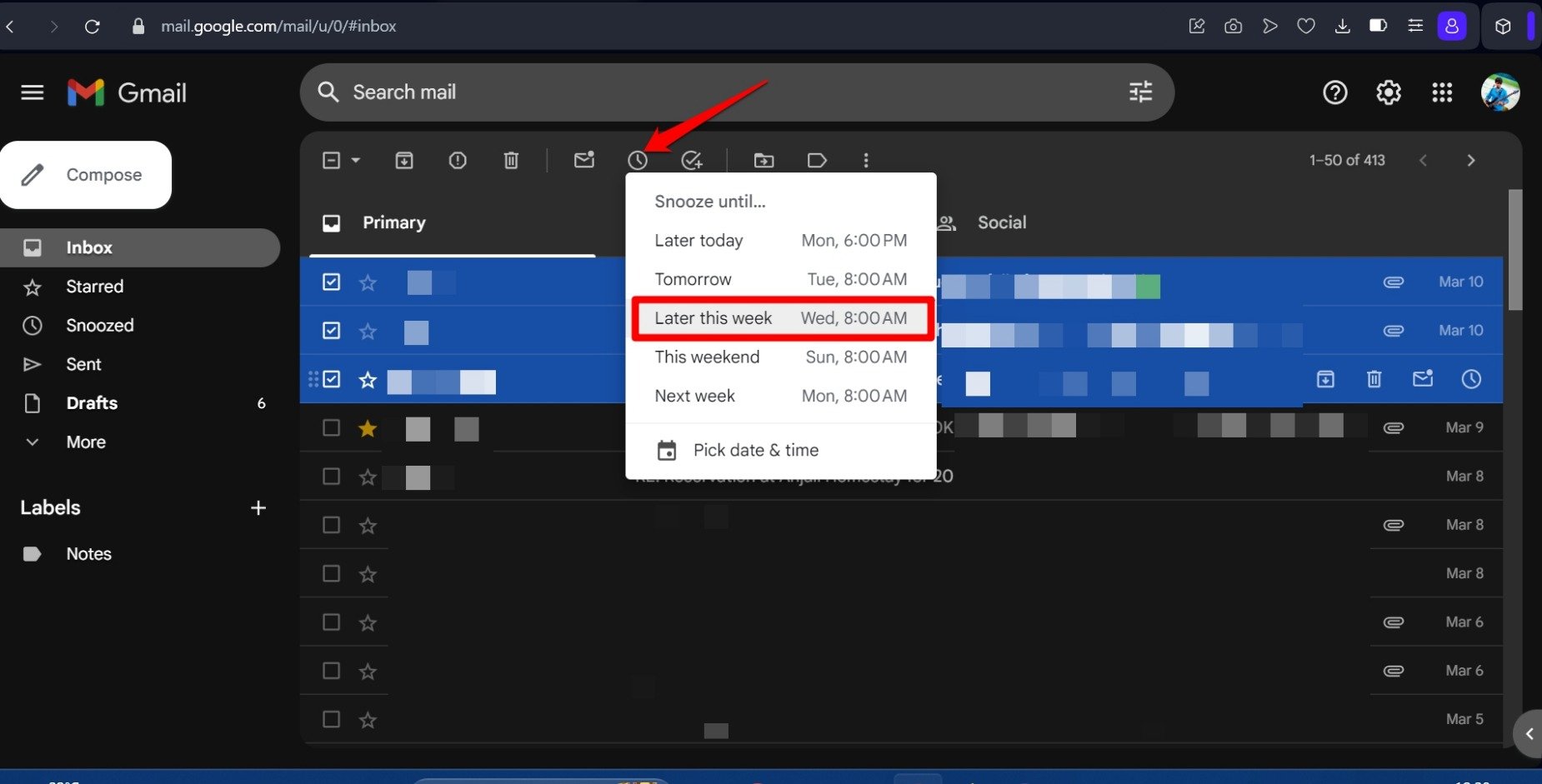This screenshot has height=784, width=1542.
Task: Click the Compose button
Action: [87, 175]
